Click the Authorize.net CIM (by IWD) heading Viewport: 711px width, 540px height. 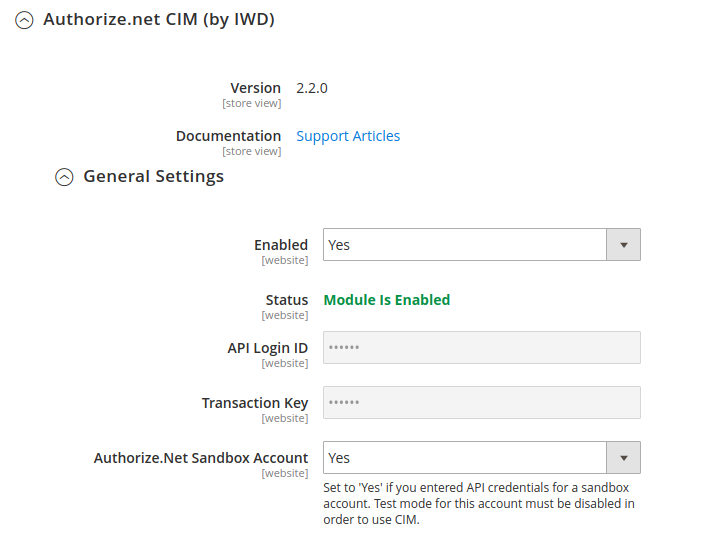click(159, 19)
